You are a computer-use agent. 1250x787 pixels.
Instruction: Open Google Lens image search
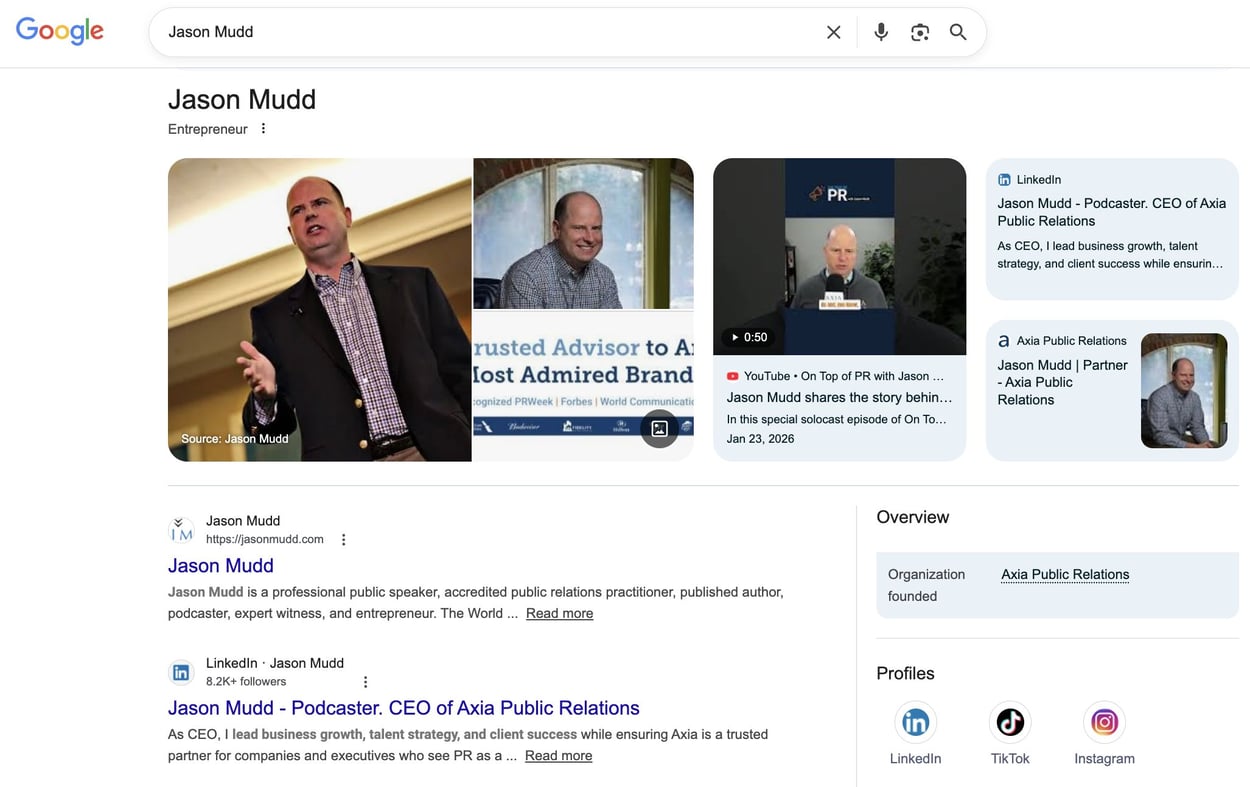(920, 32)
